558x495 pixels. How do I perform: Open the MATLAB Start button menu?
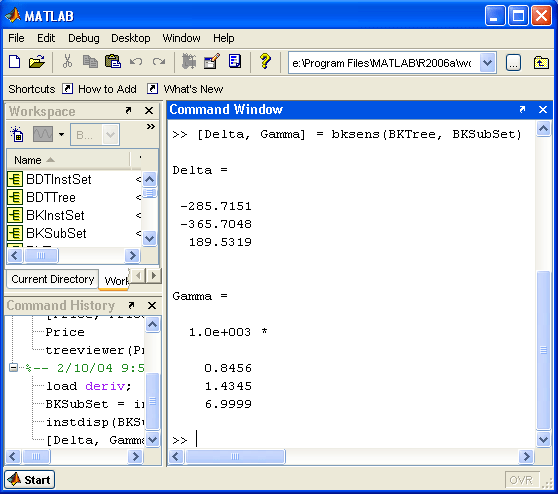[30, 480]
